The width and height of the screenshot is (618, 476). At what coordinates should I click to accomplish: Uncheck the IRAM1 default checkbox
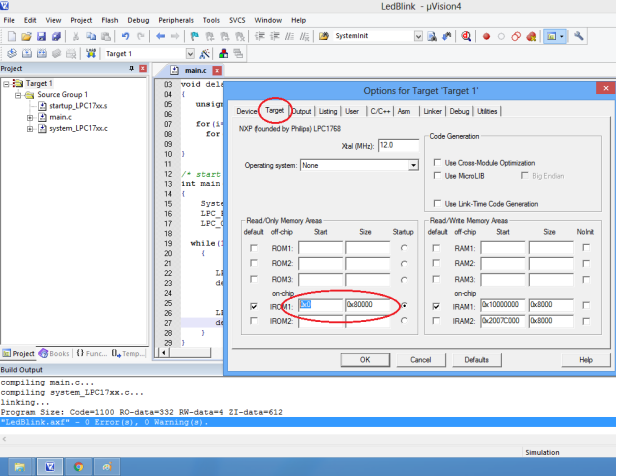[x=435, y=305]
